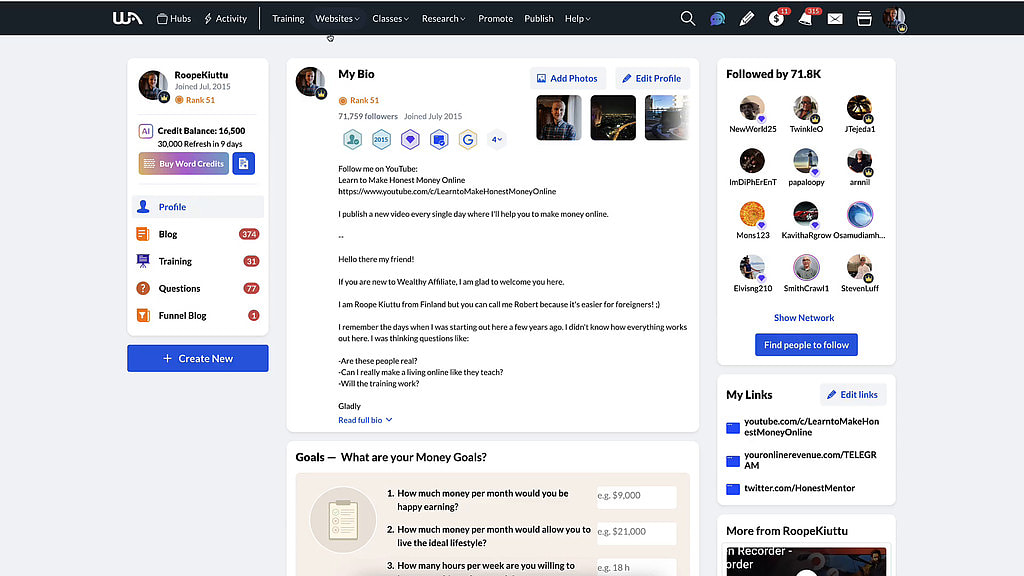Image resolution: width=1024 pixels, height=576 pixels.
Task: Click the Create New button
Action: [x=198, y=359]
